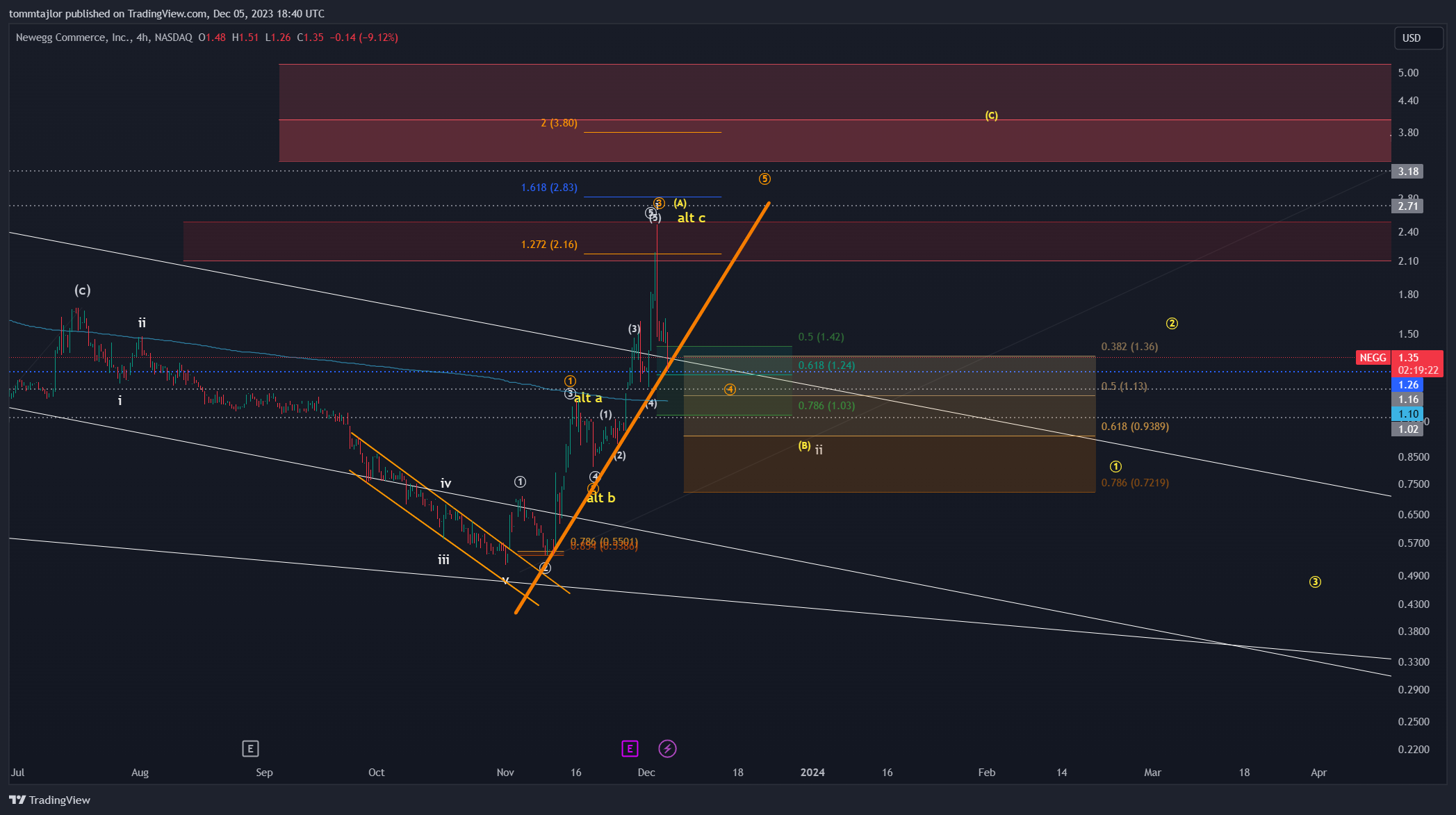Image resolution: width=1456 pixels, height=815 pixels.
Task: Click the 0.382 (1.36) retracement label
Action: click(x=1129, y=347)
